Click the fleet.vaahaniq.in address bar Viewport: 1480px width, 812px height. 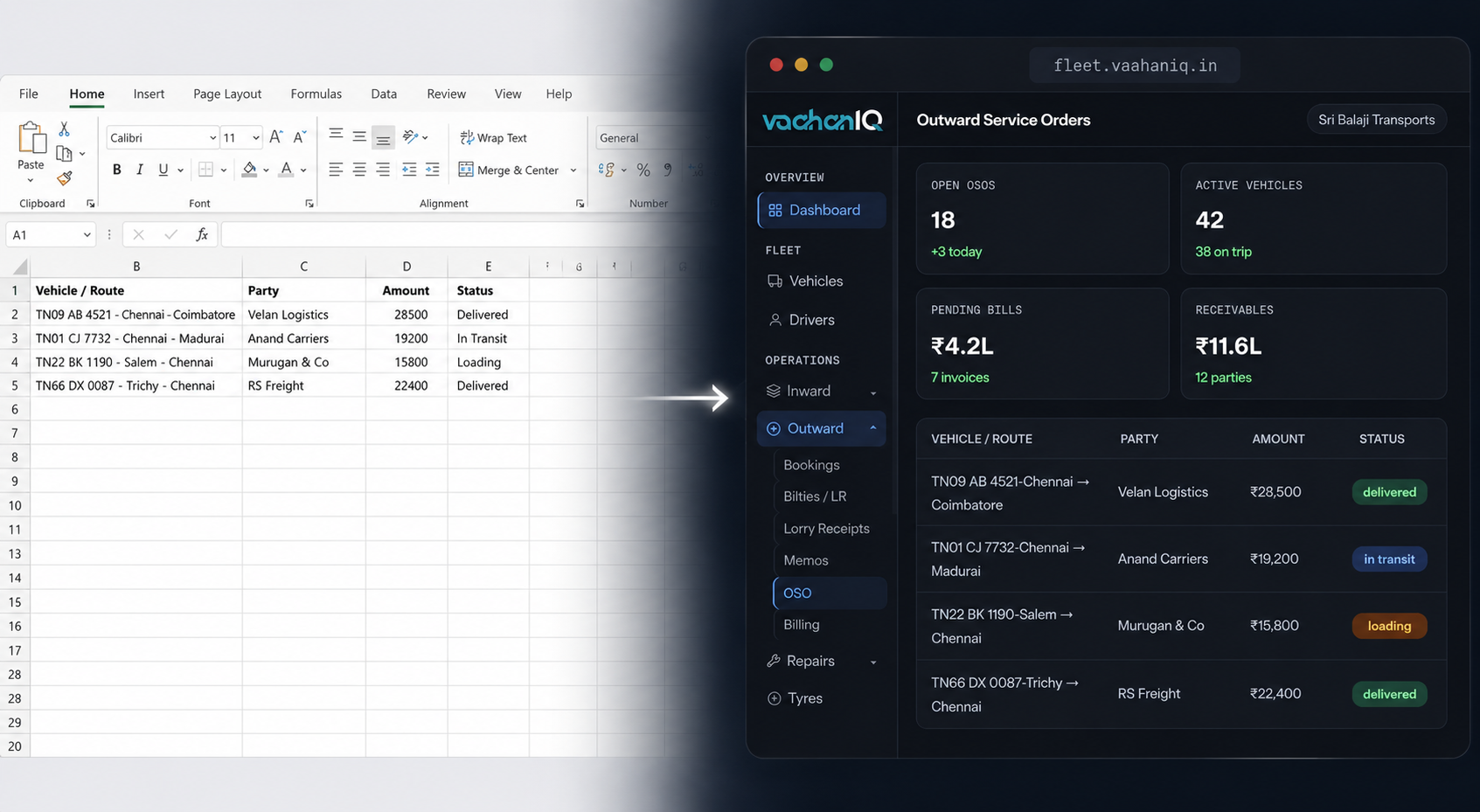1135,66
